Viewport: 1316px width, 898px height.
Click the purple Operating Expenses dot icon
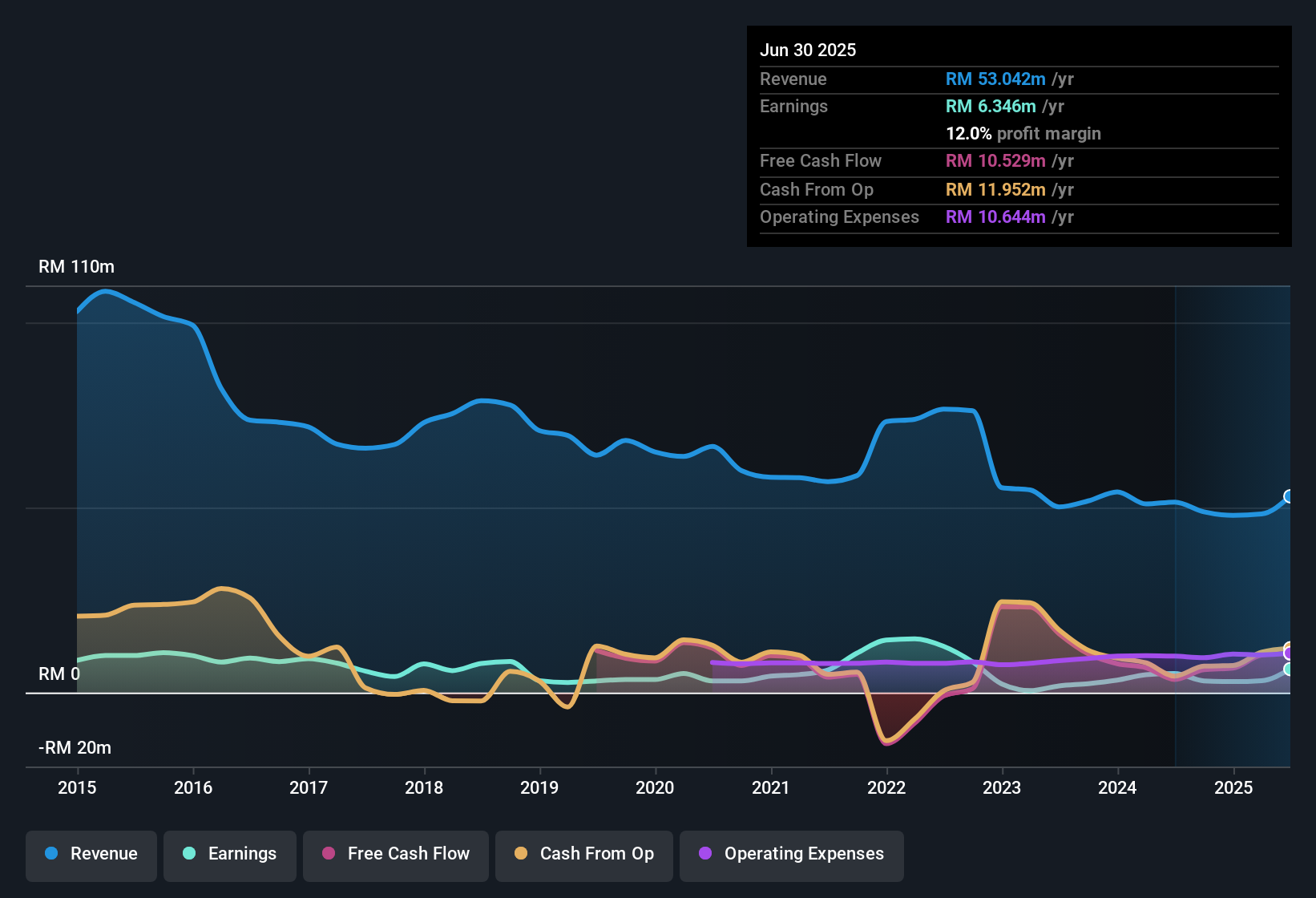coord(704,854)
